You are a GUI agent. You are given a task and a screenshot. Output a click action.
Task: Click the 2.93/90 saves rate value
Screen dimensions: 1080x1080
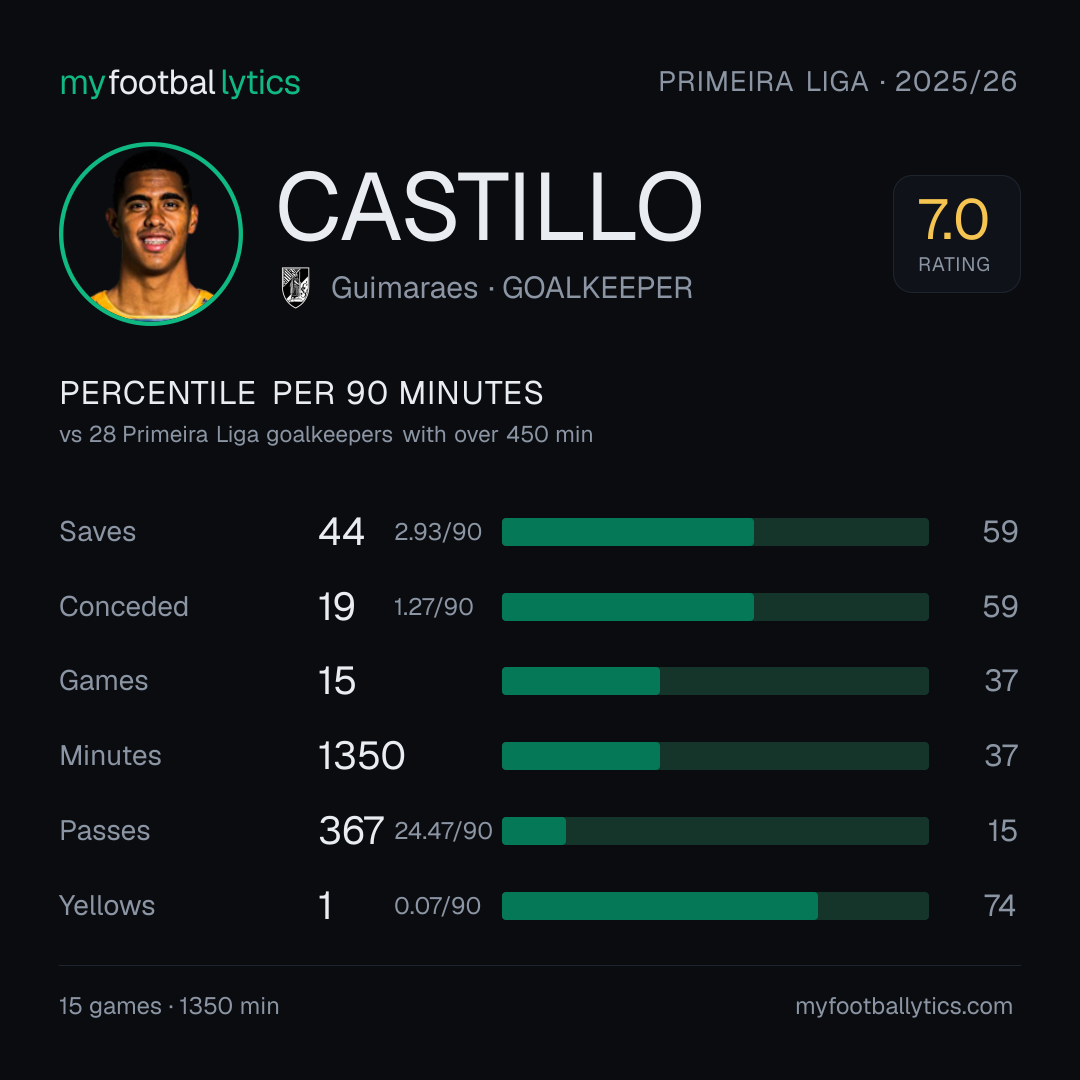(x=437, y=532)
